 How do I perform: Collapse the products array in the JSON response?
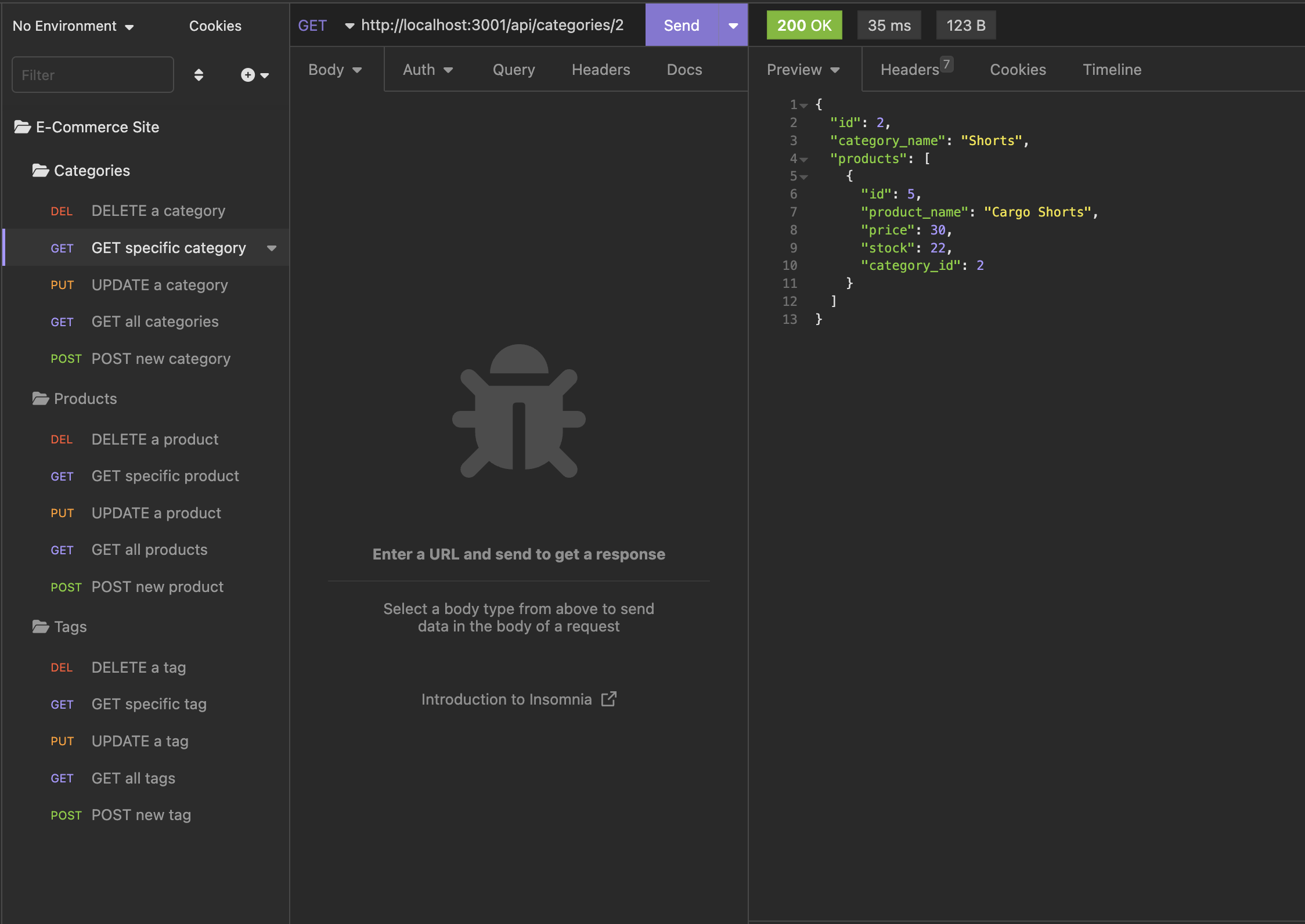pyautogui.click(x=804, y=159)
